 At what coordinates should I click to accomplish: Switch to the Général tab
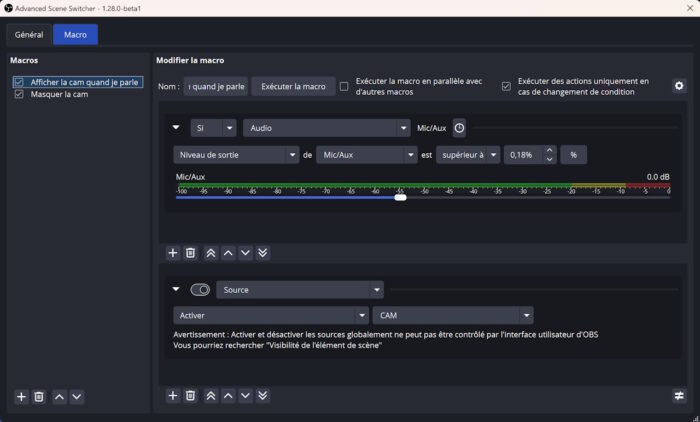tap(29, 34)
